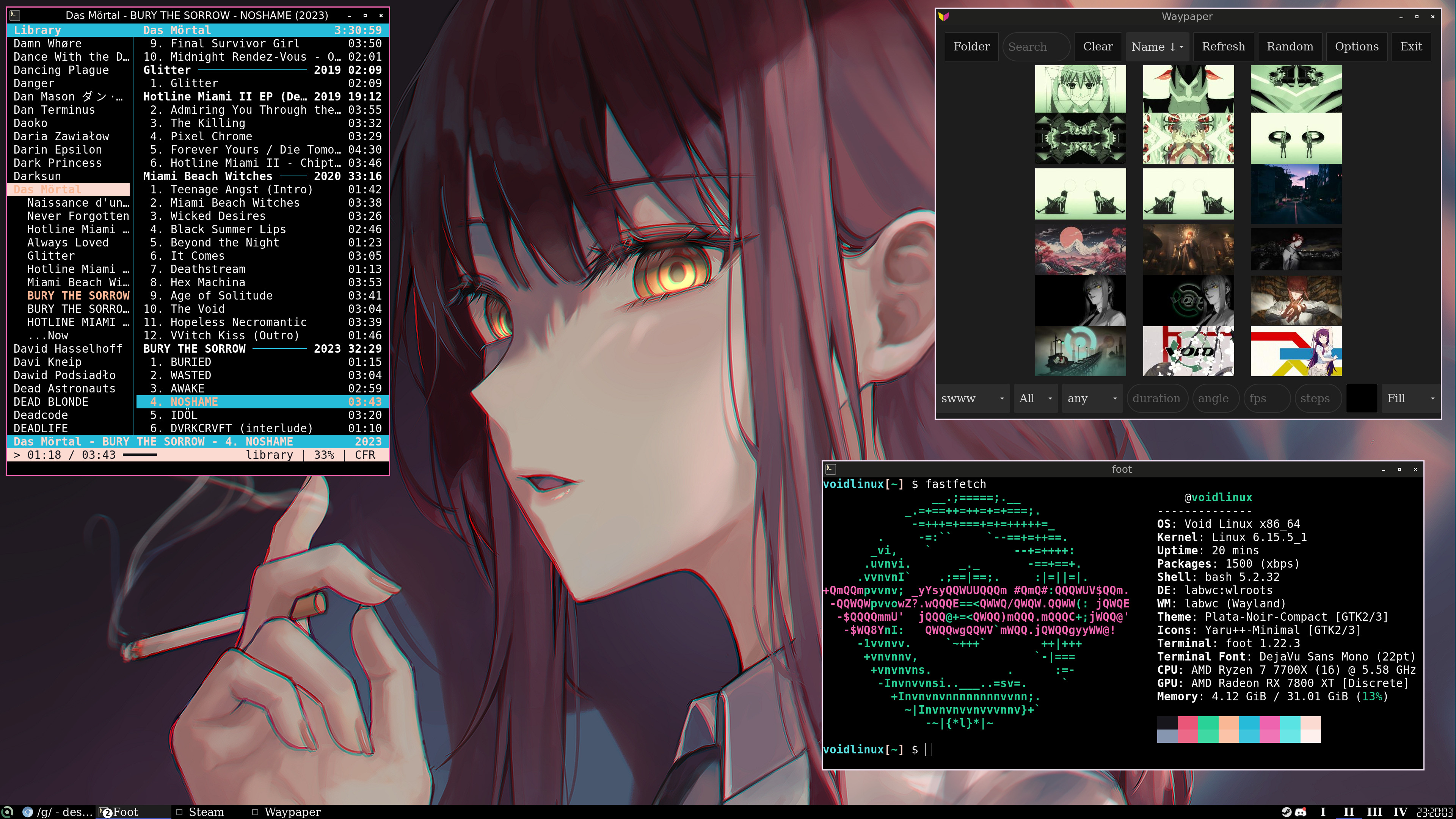Select the purple-haired girl stripes wallpaper

[1296, 351]
